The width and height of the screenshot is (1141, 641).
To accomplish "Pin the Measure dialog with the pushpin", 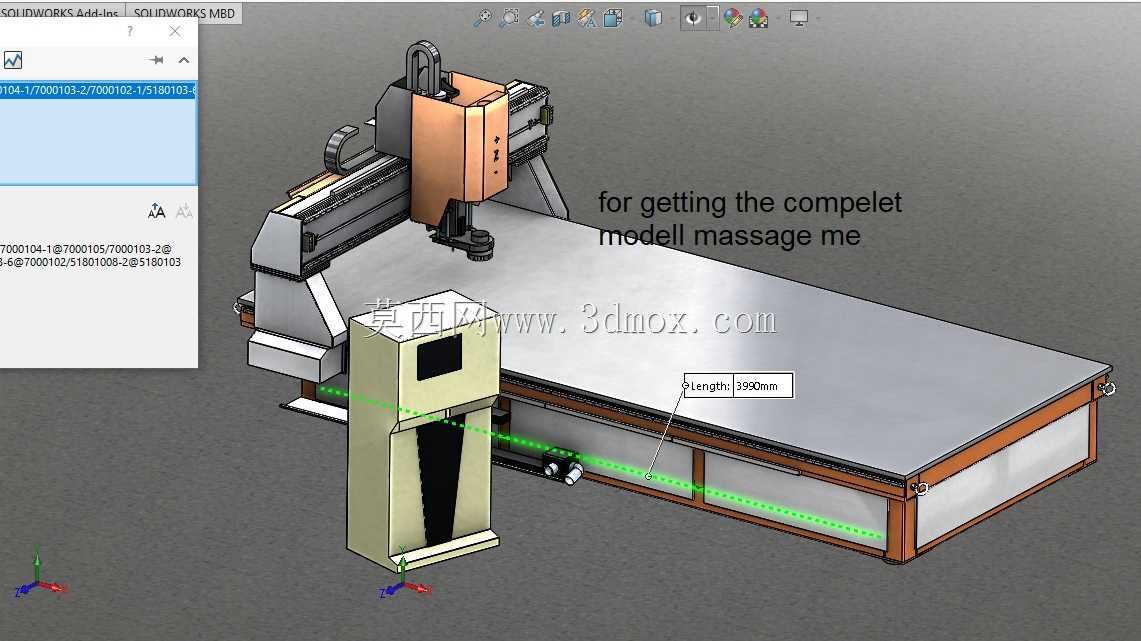I will point(156,60).
